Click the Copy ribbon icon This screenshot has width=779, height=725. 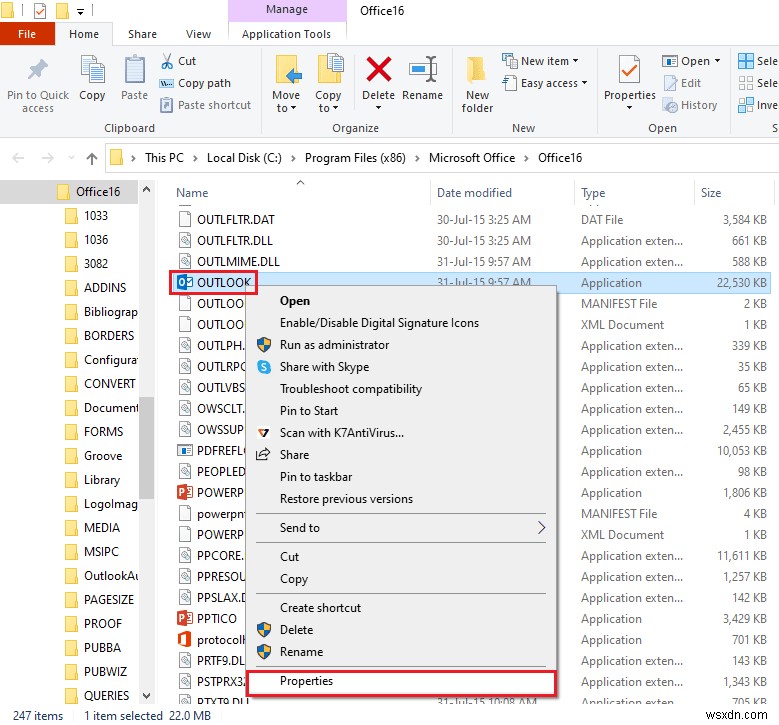(x=92, y=69)
